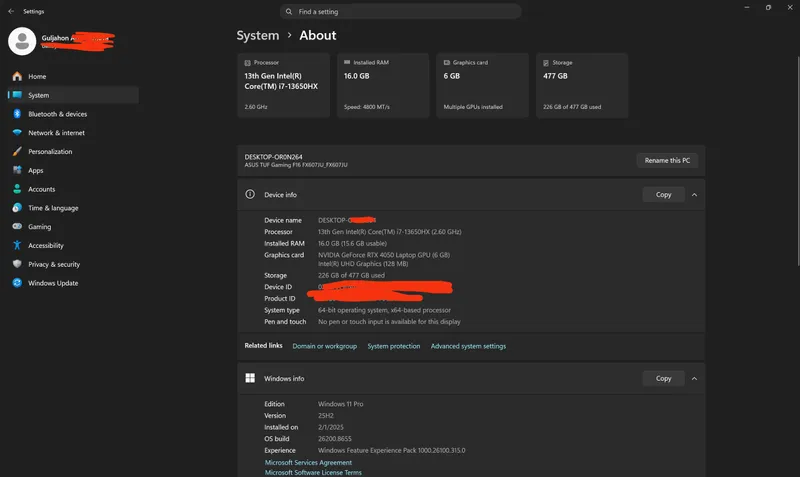Copy the Device info details
The image size is (800, 477).
click(x=663, y=194)
